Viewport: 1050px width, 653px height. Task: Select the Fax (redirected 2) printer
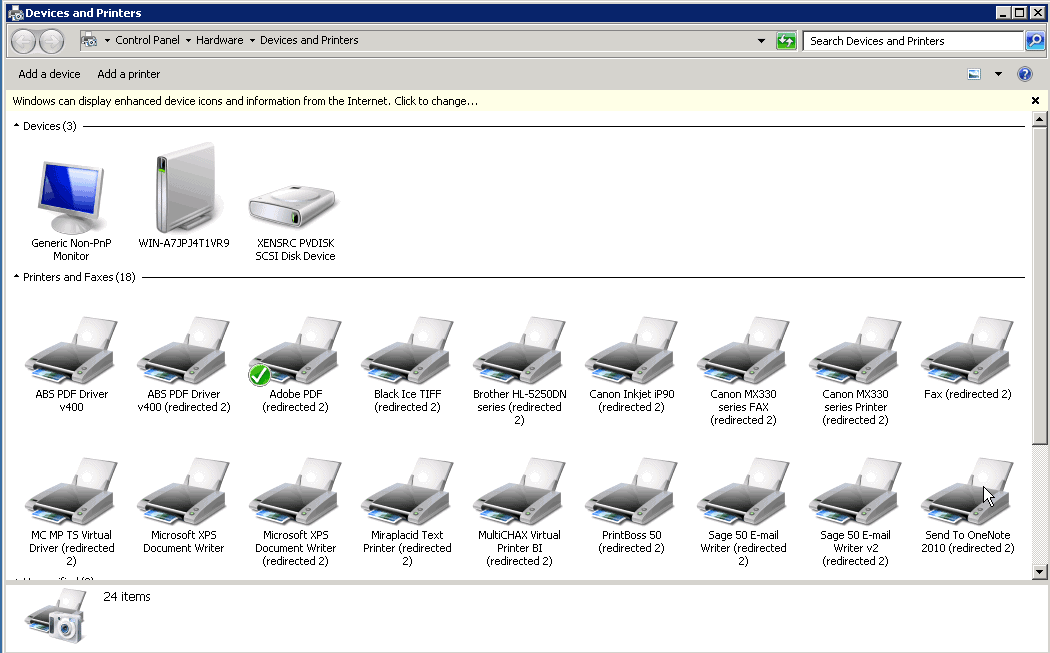tap(967, 353)
